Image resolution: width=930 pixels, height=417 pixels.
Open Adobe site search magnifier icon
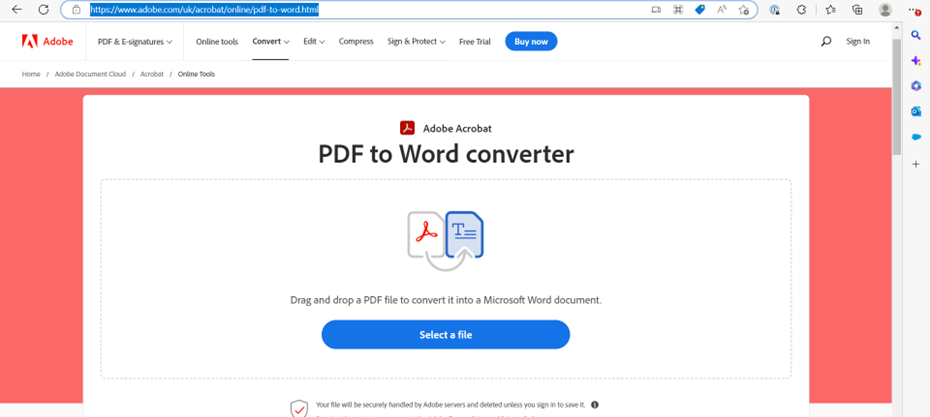click(x=826, y=42)
